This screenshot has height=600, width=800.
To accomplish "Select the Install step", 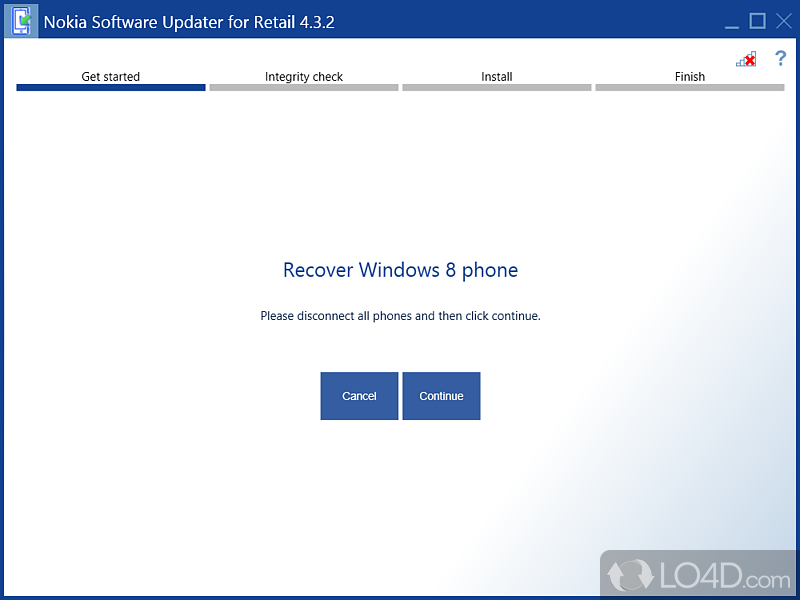I will click(496, 77).
